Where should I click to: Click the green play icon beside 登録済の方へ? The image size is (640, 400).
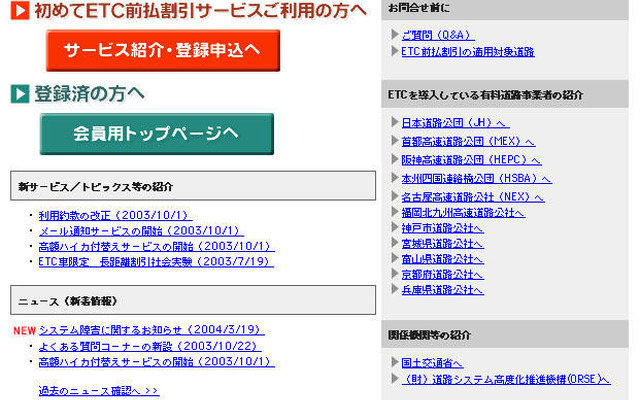click(x=20, y=93)
